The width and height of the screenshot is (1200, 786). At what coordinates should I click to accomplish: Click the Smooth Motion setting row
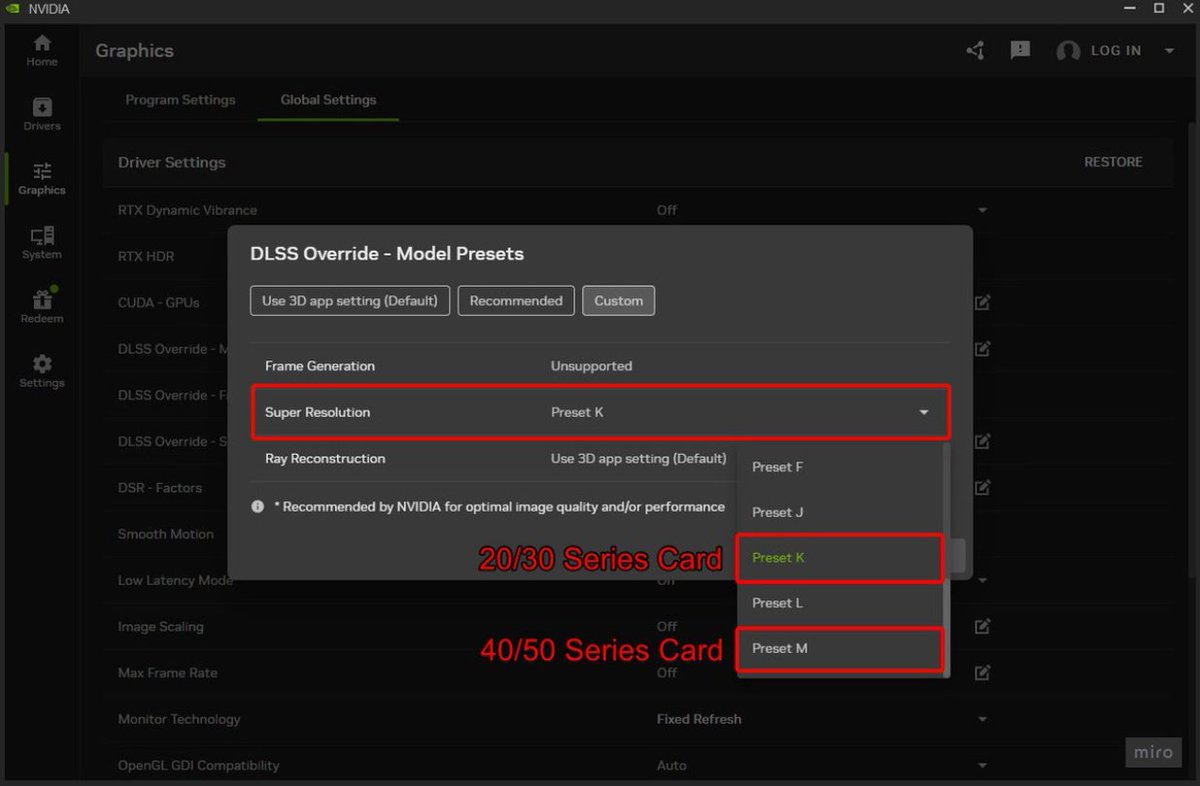tap(166, 534)
